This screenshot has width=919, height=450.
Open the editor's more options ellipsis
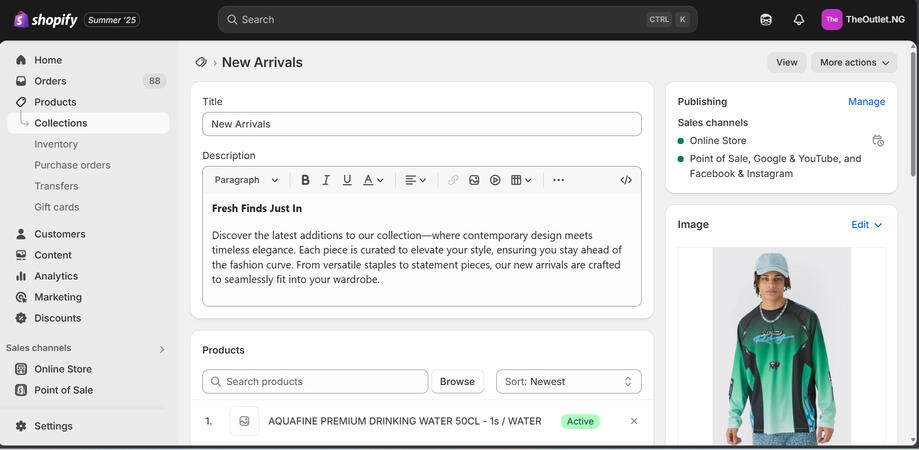(x=559, y=180)
